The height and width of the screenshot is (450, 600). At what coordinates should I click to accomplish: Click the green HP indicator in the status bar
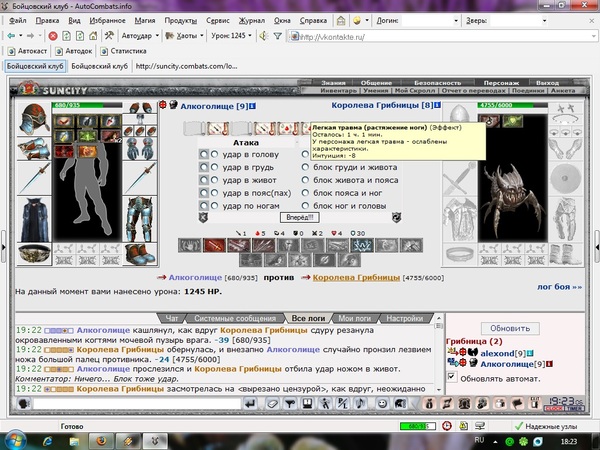[417, 426]
